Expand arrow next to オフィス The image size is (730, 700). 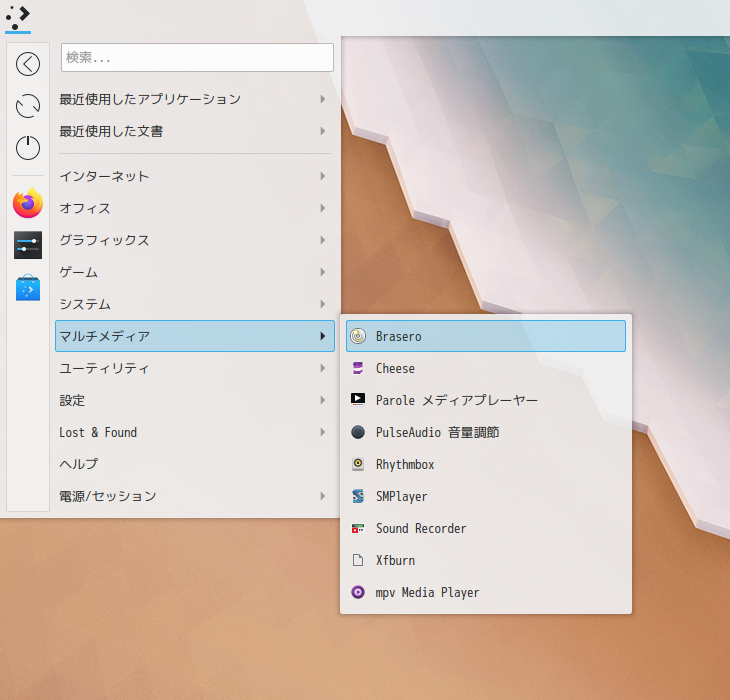tap(323, 208)
